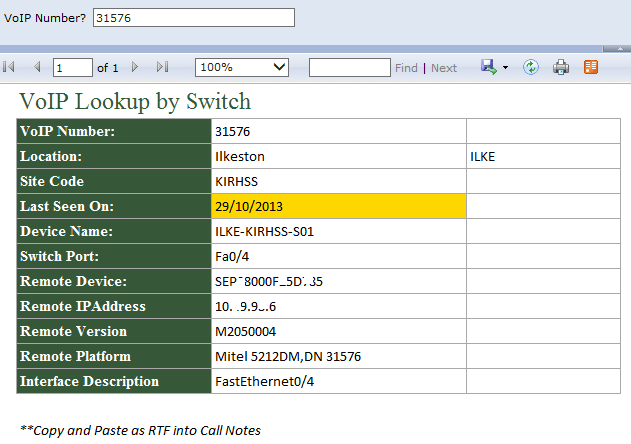Select the KIRHSS site code cell
Screen dimensions: 631x444
tap(339, 181)
